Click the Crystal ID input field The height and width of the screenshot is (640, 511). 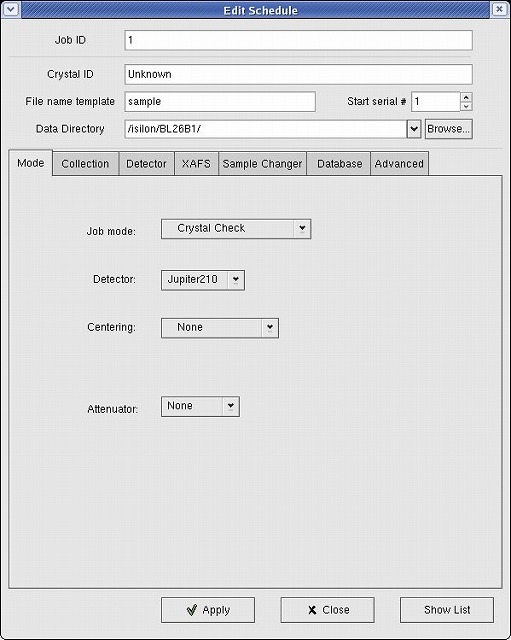coord(298,74)
